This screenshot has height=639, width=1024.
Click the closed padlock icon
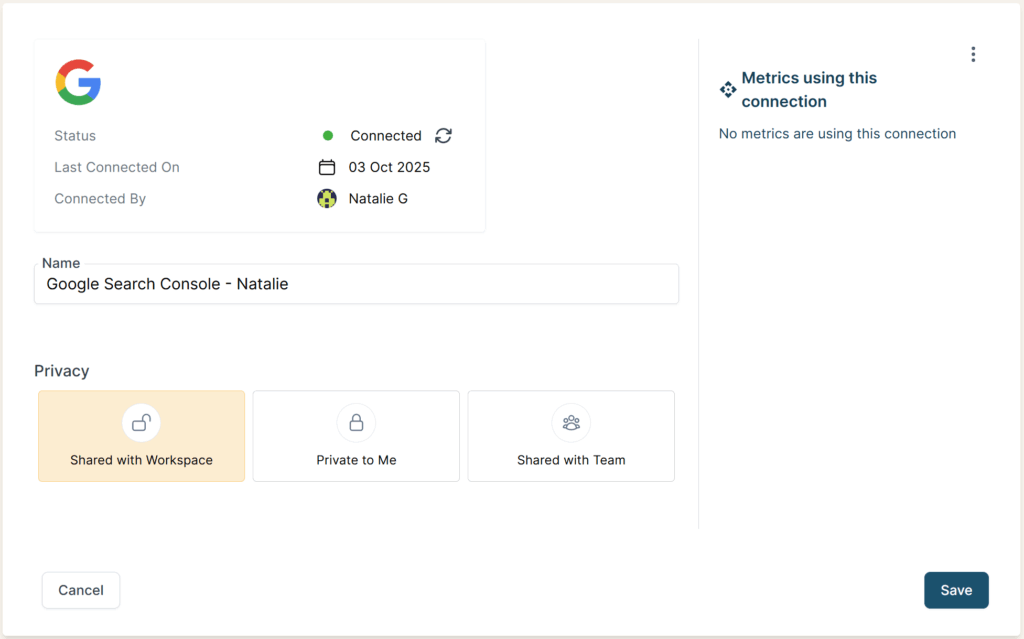click(x=356, y=423)
